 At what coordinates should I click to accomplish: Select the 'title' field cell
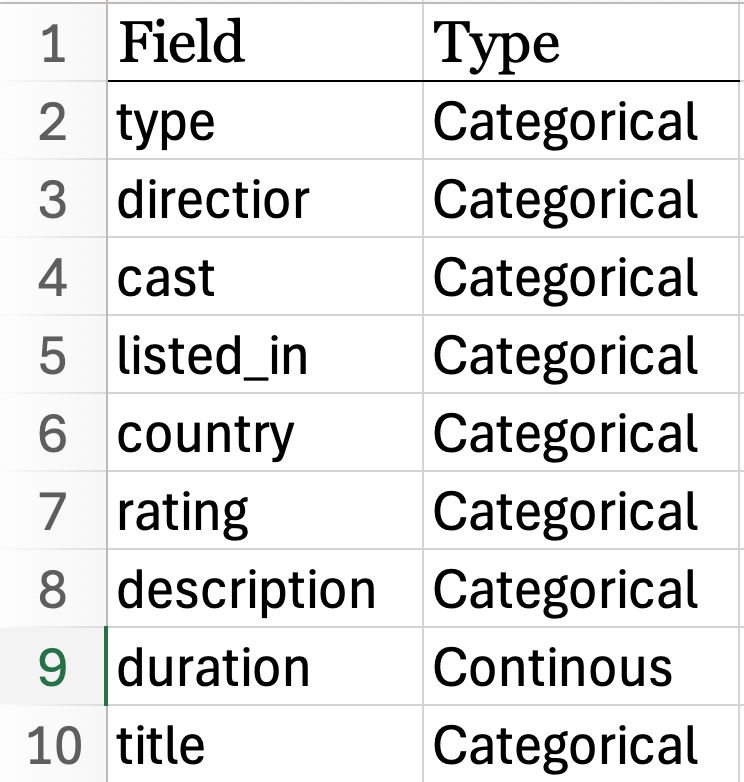(x=264, y=745)
